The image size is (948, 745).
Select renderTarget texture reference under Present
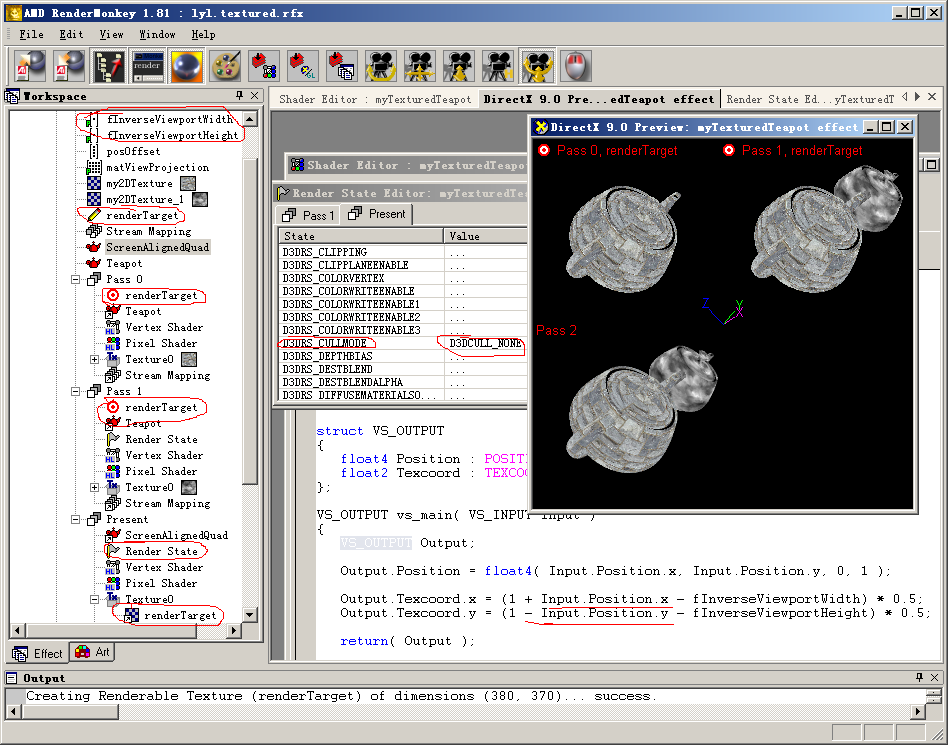click(180, 616)
